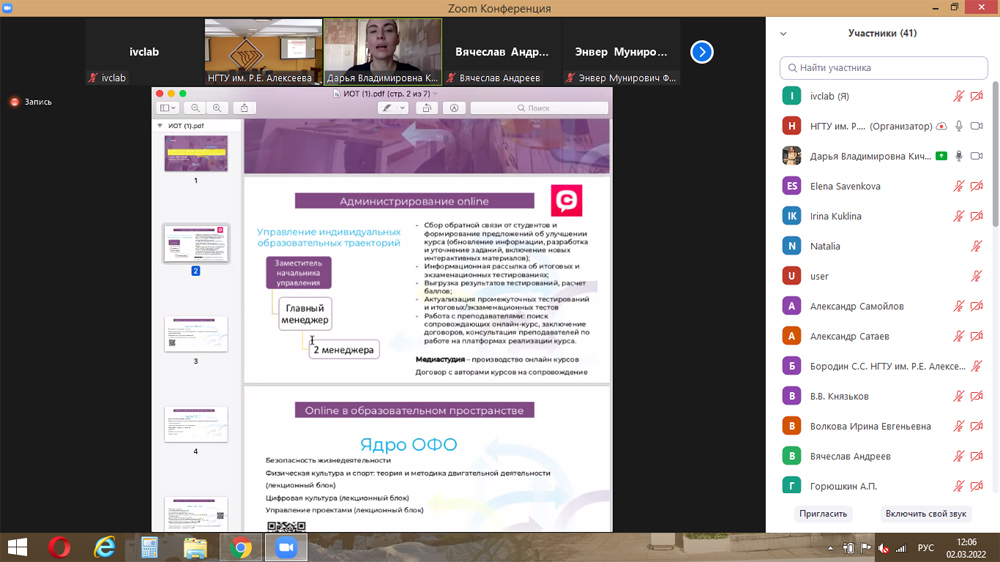Click green screen-share icon for Дарья Владимировна

tap(941, 156)
